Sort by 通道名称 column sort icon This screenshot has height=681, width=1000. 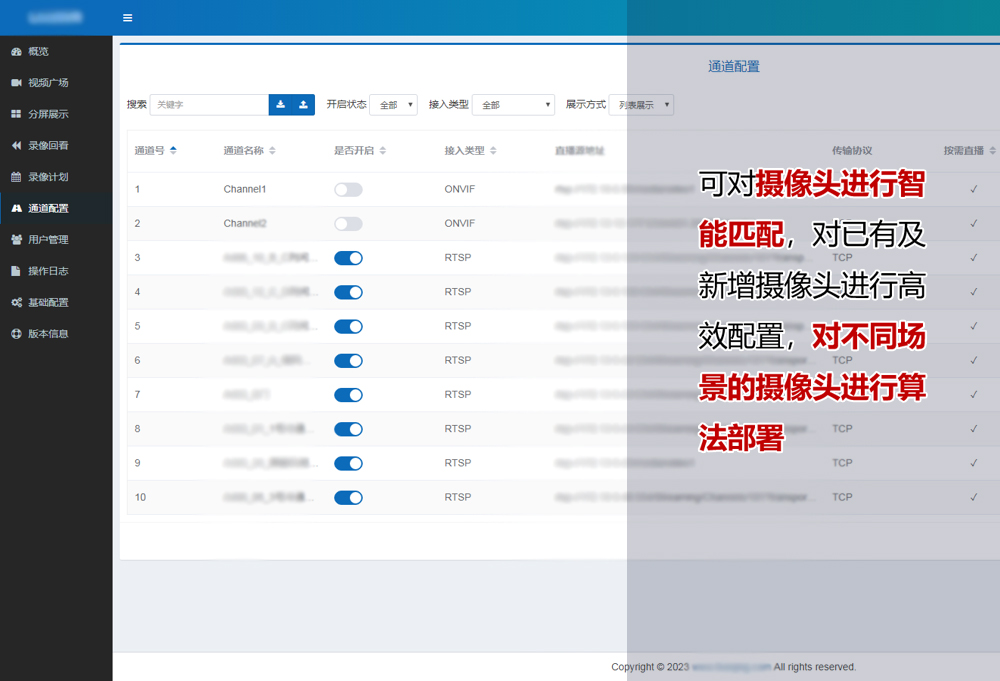272,151
